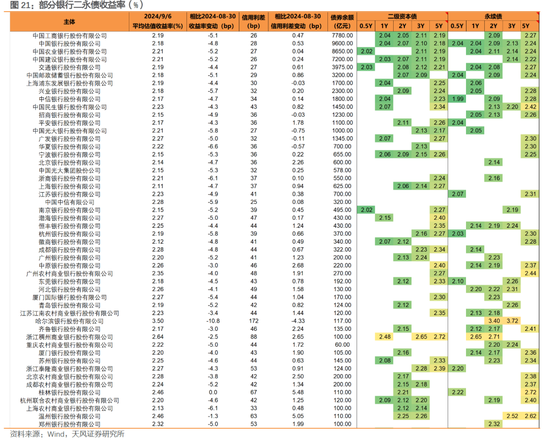The width and height of the screenshot is (550, 442).
Task: Click the '二级资本债' group header
Action: (402, 16)
